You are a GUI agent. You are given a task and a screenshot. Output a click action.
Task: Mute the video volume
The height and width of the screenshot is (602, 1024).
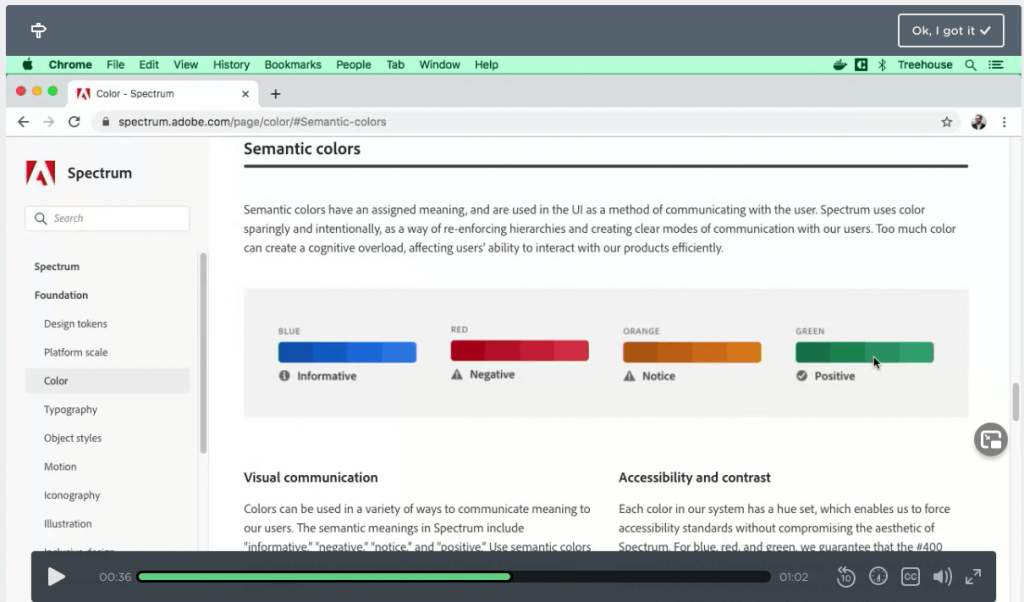[942, 577]
